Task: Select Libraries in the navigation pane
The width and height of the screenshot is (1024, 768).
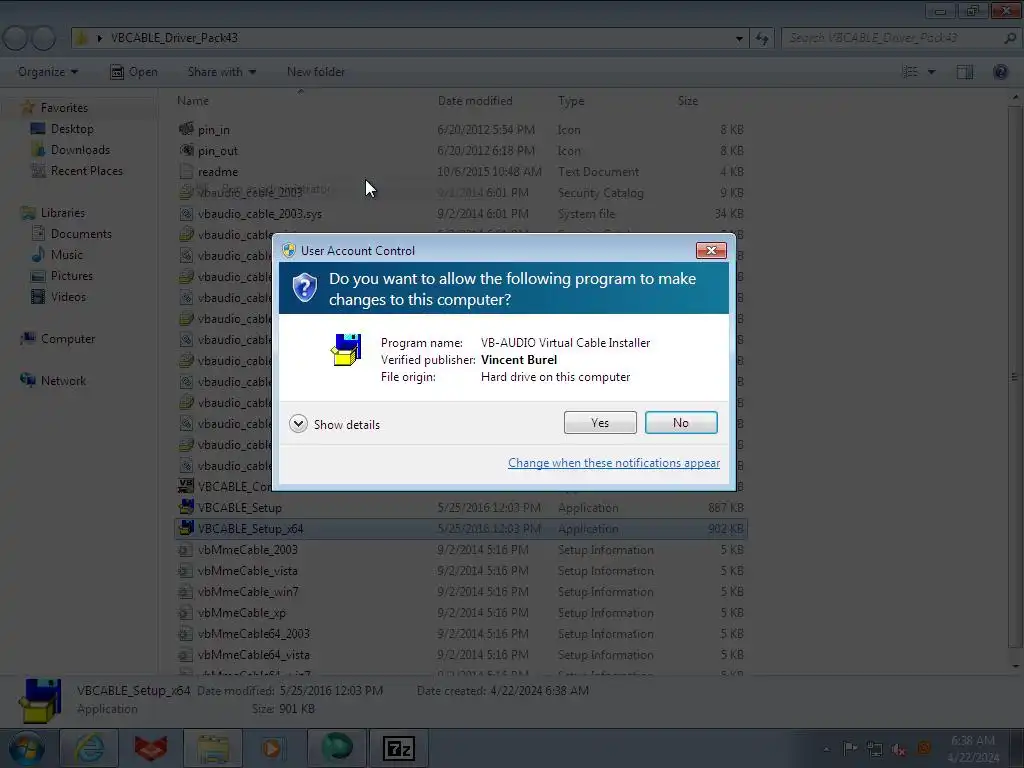Action: tap(54, 213)
